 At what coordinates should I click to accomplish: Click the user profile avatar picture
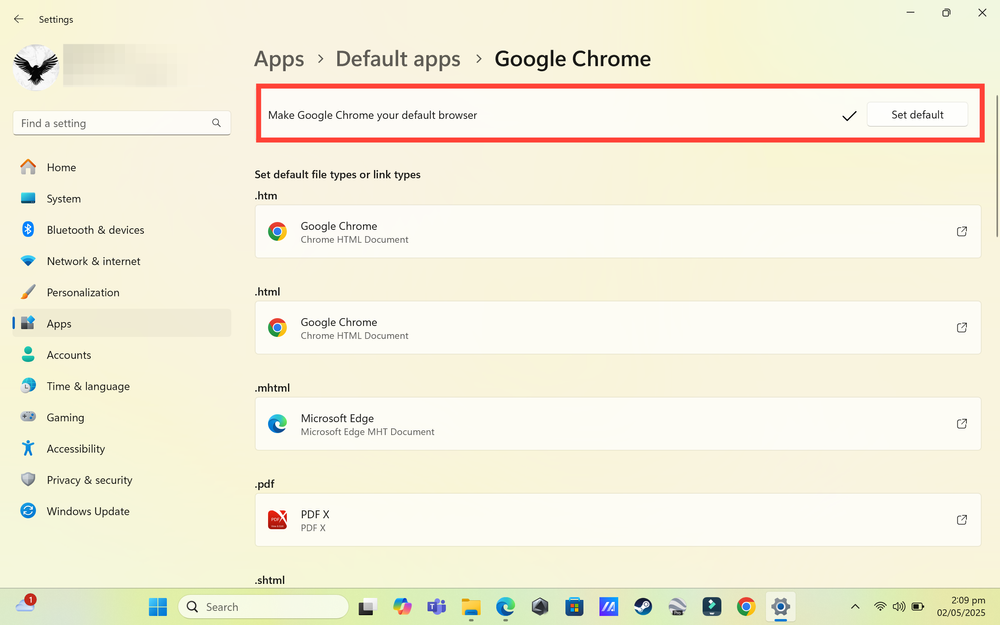click(36, 67)
